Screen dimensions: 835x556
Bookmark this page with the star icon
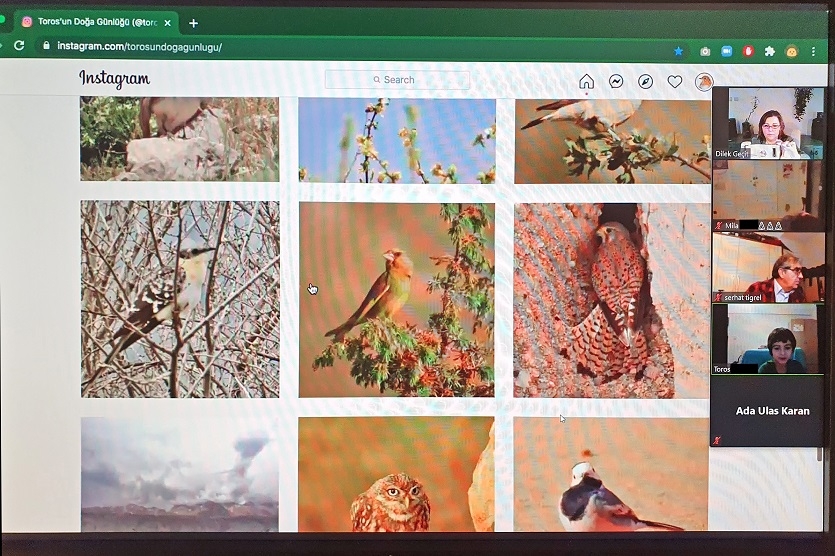[x=679, y=51]
